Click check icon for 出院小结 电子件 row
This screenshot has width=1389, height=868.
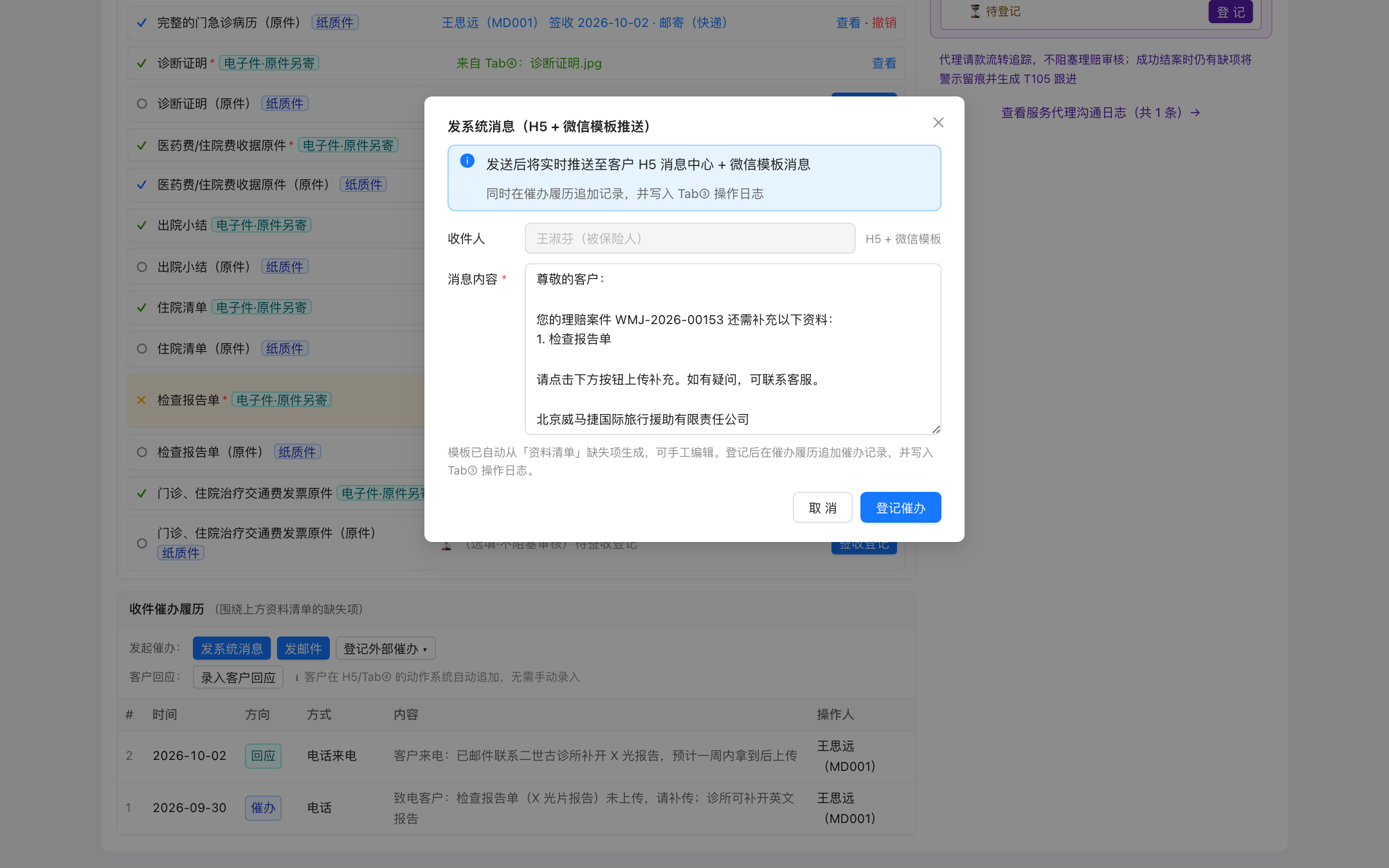[x=142, y=226]
